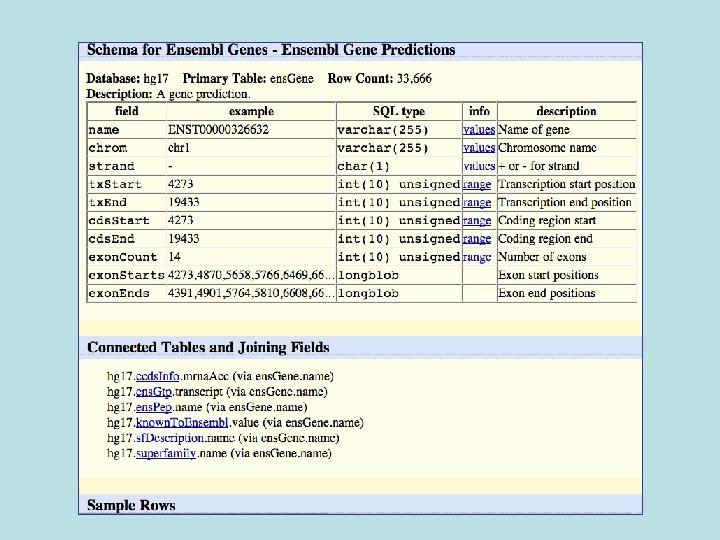Image resolution: width=720 pixels, height=540 pixels.
Task: Click 'Chromosome name' description
Action: click(x=547, y=148)
